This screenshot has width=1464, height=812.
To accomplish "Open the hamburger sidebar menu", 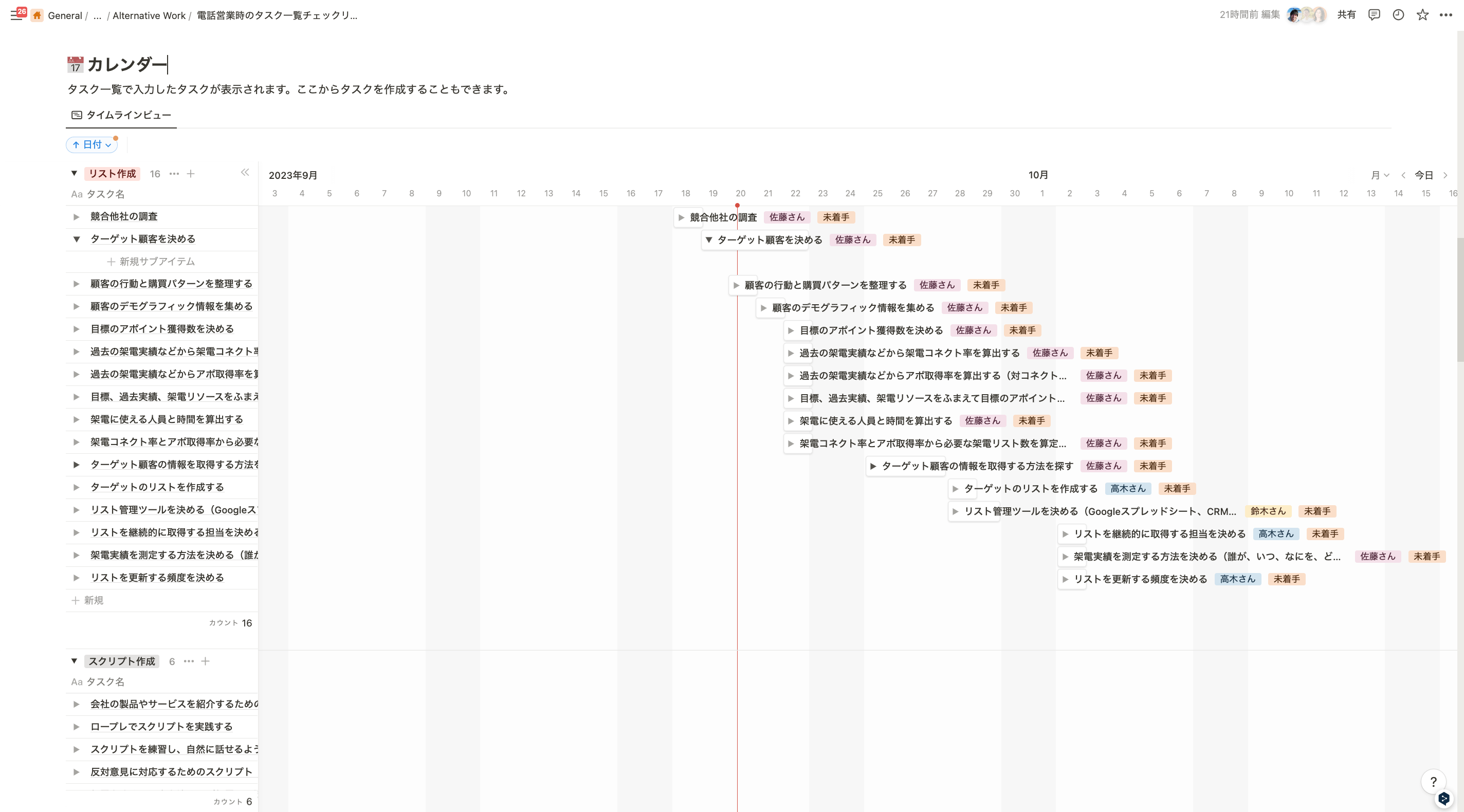I will (x=16, y=15).
